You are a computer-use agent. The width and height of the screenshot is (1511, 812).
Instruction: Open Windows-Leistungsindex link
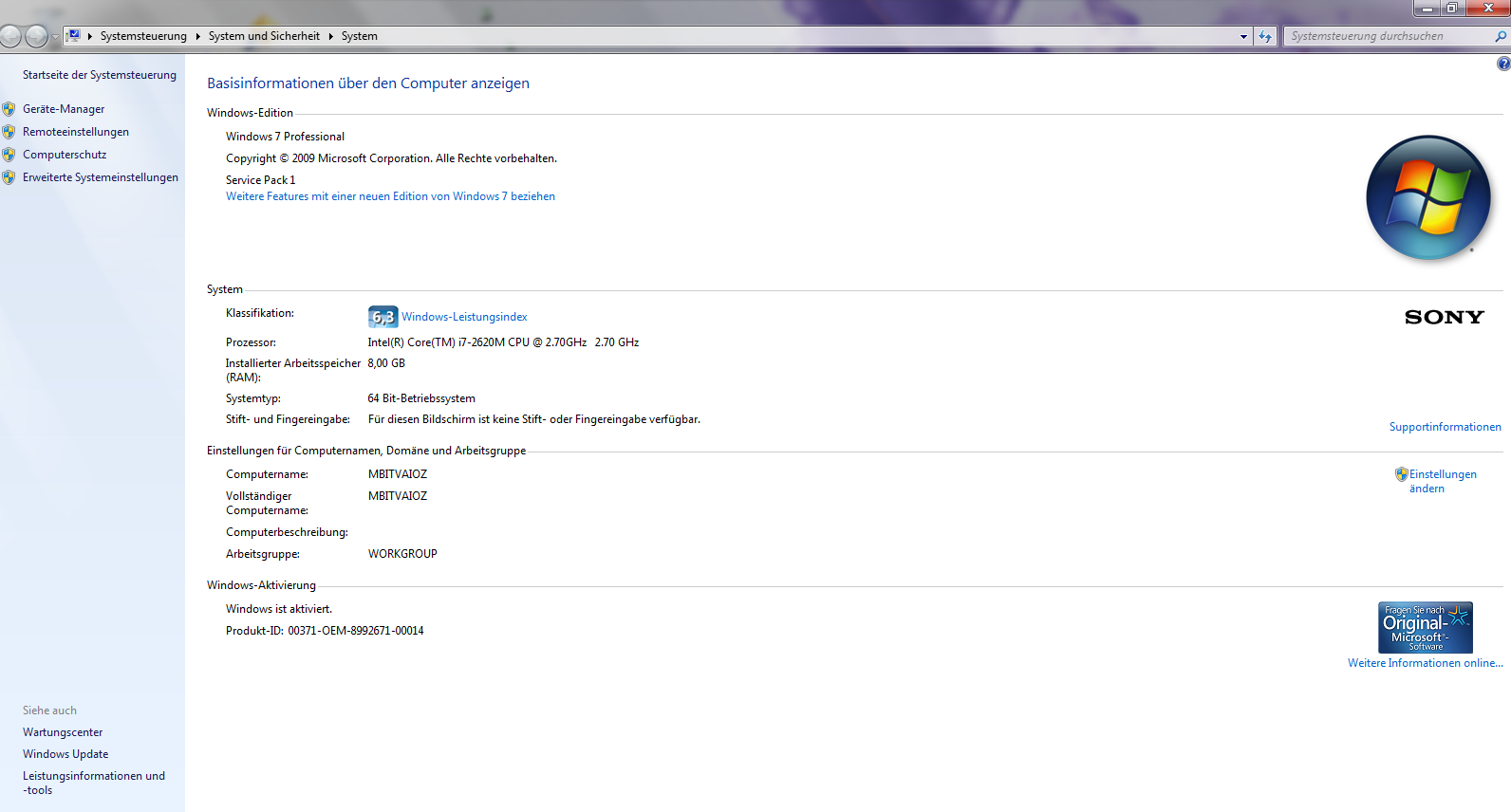[464, 317]
